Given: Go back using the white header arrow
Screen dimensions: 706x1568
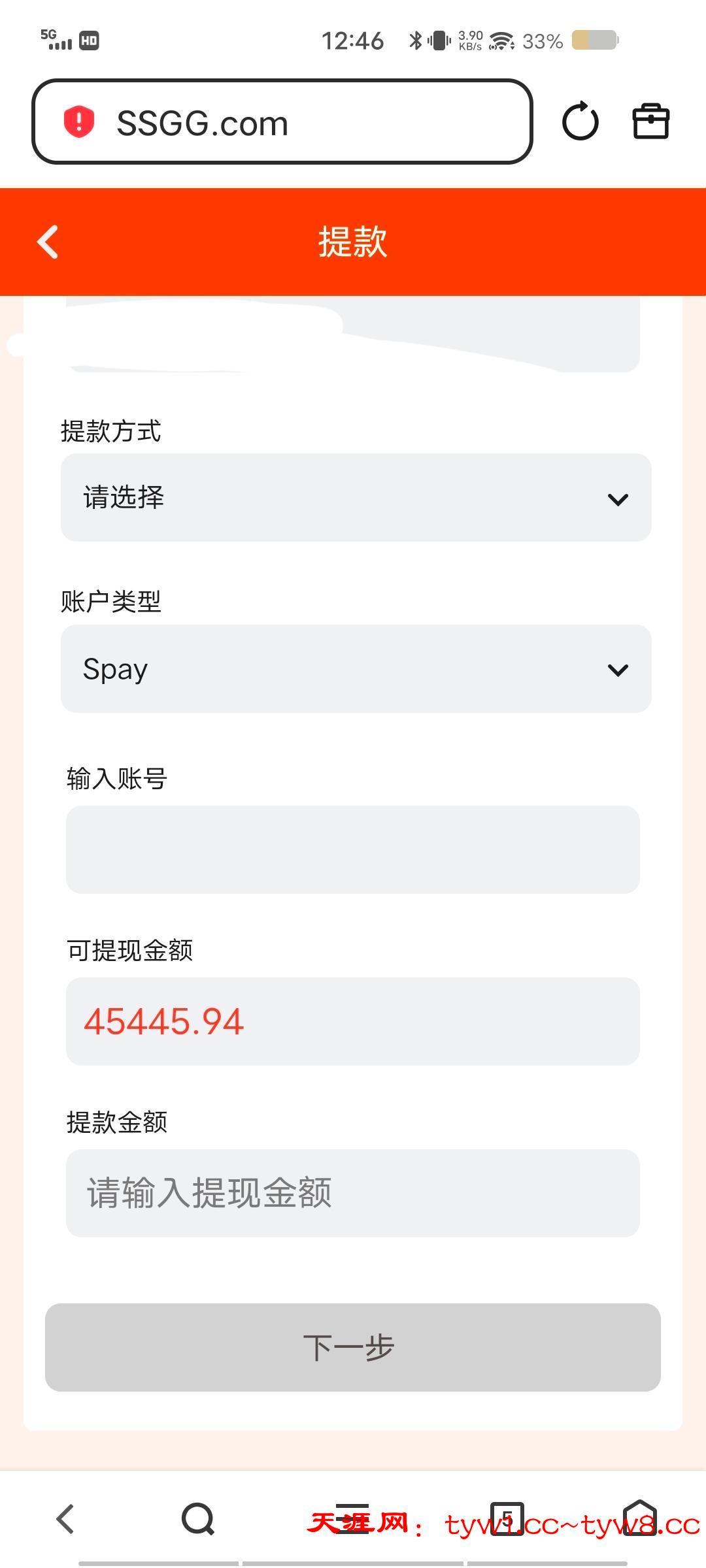Looking at the screenshot, I should tap(48, 242).
